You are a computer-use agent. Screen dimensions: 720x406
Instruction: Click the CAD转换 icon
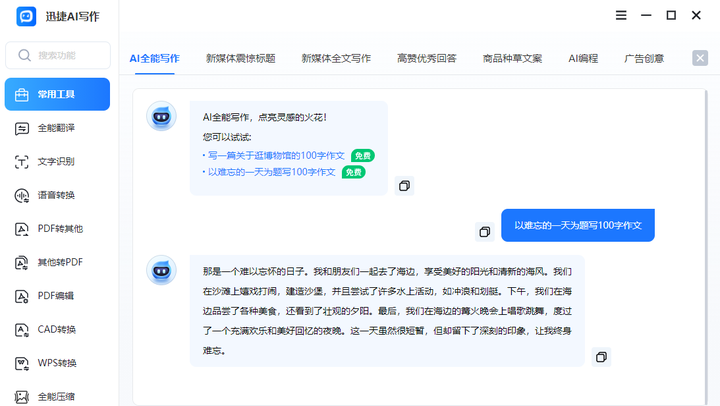22,330
